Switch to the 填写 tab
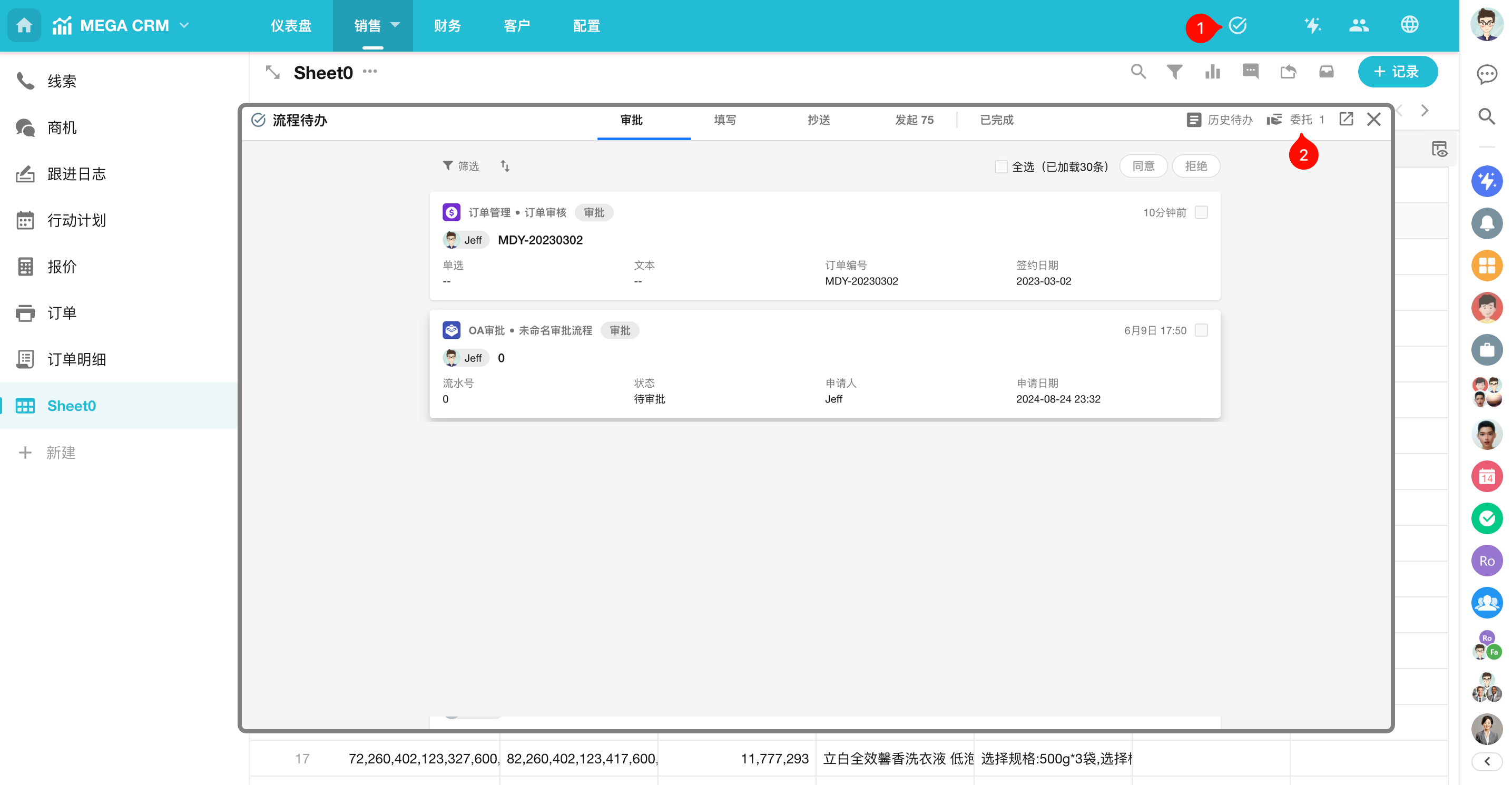Screen dimensions: 1512x785 click(x=725, y=120)
